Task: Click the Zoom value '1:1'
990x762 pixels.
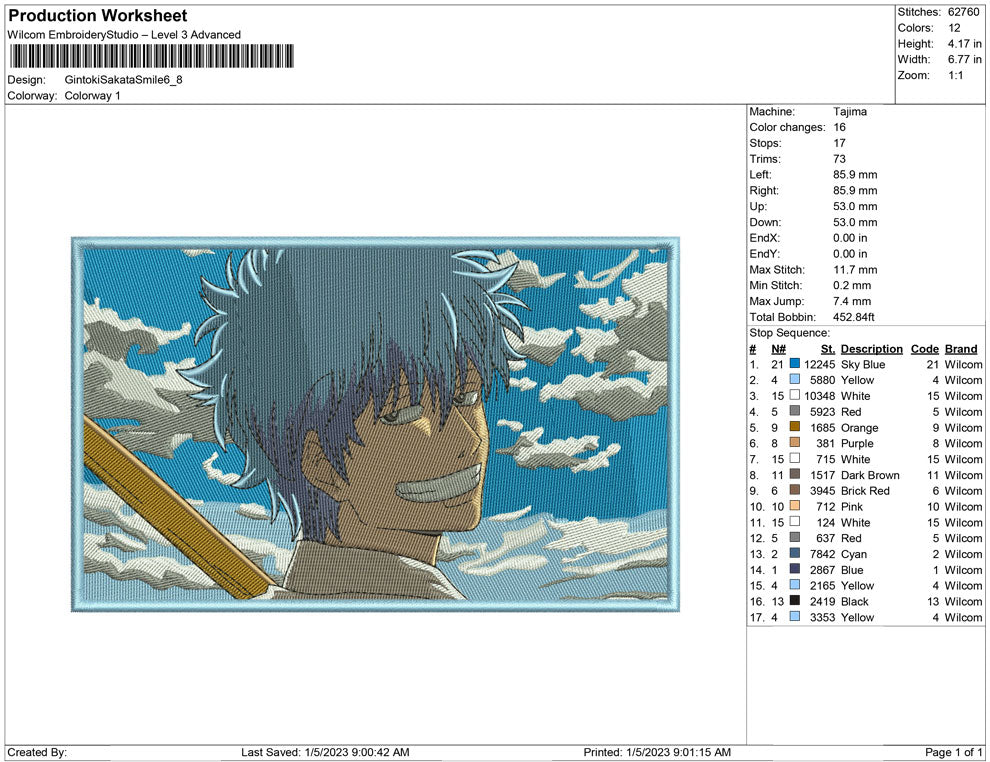Action: 955,75
